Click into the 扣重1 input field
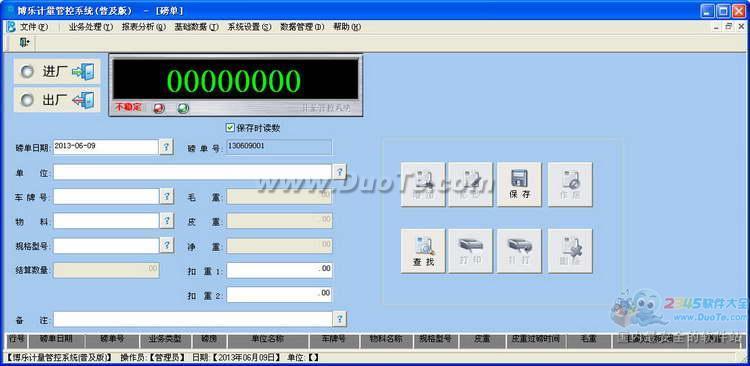750x366 pixels. pyautogui.click(x=279, y=270)
